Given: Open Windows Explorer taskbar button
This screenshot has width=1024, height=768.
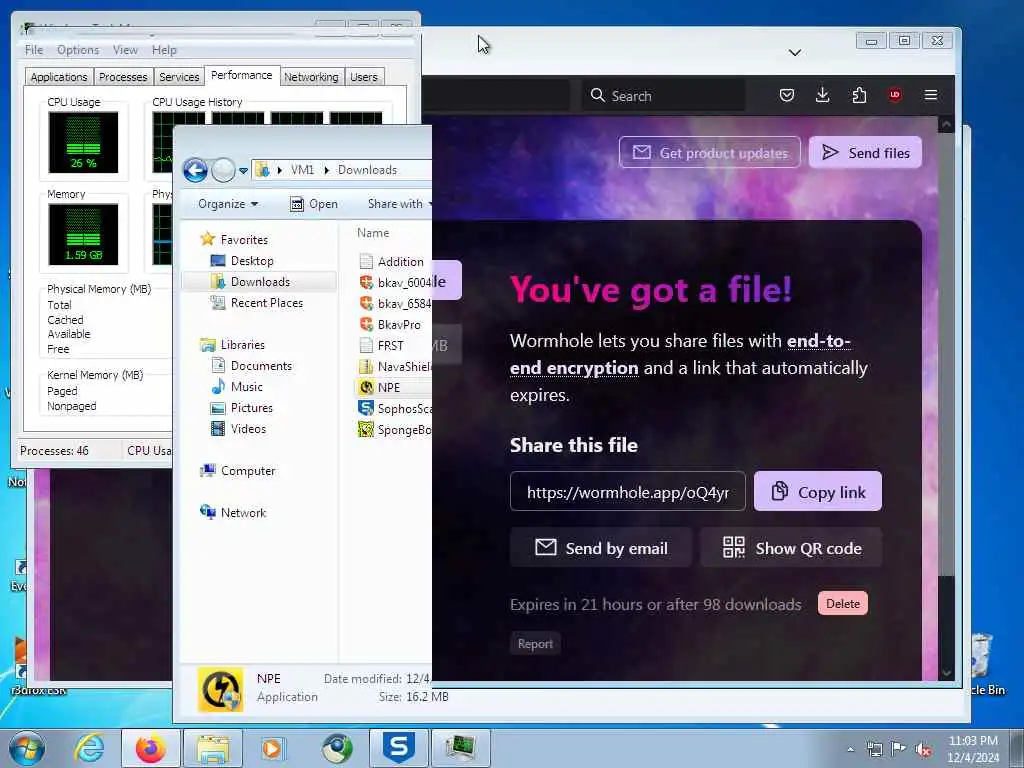Looking at the screenshot, I should 213,748.
